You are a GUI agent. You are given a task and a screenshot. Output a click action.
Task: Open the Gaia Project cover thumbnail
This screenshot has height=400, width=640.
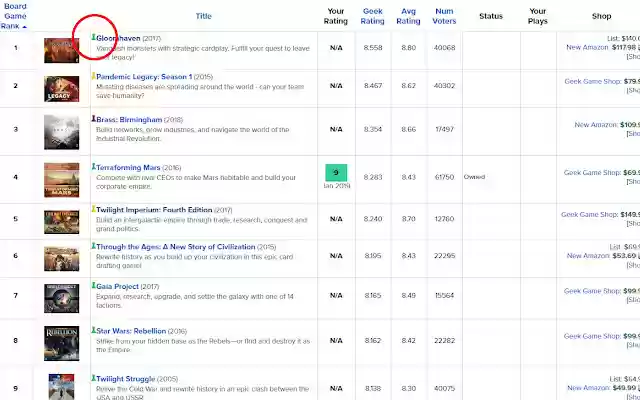pos(62,298)
